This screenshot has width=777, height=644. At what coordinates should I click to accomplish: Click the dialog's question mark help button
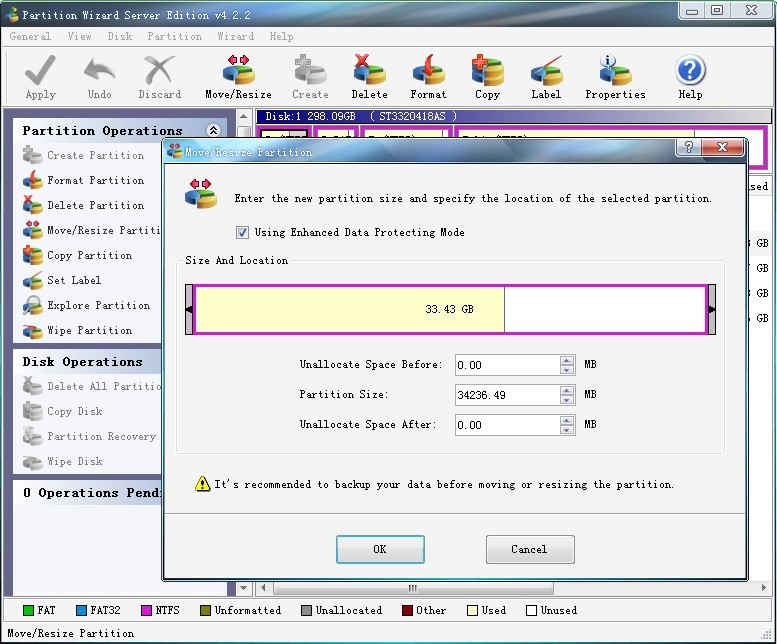[x=688, y=147]
